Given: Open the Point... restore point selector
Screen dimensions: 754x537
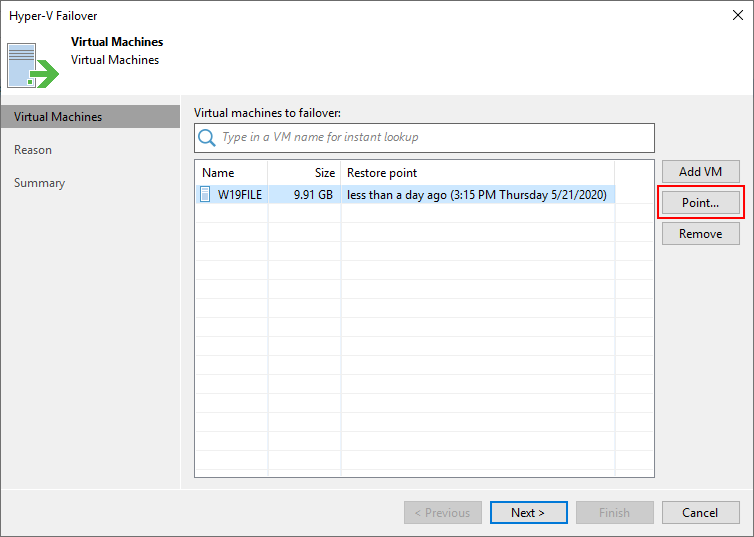Looking at the screenshot, I should click(x=701, y=203).
